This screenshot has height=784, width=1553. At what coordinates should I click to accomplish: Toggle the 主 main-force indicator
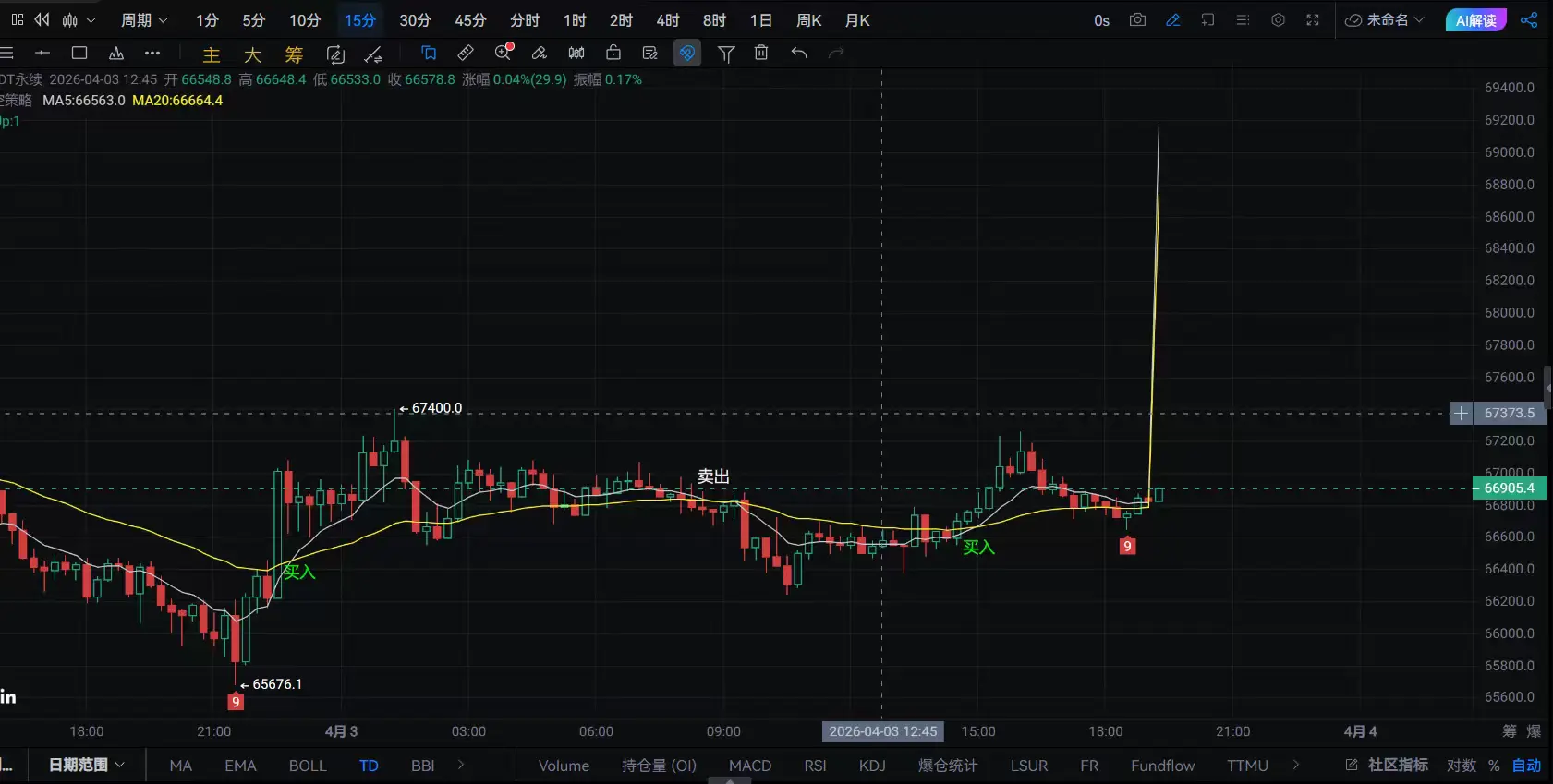(212, 54)
